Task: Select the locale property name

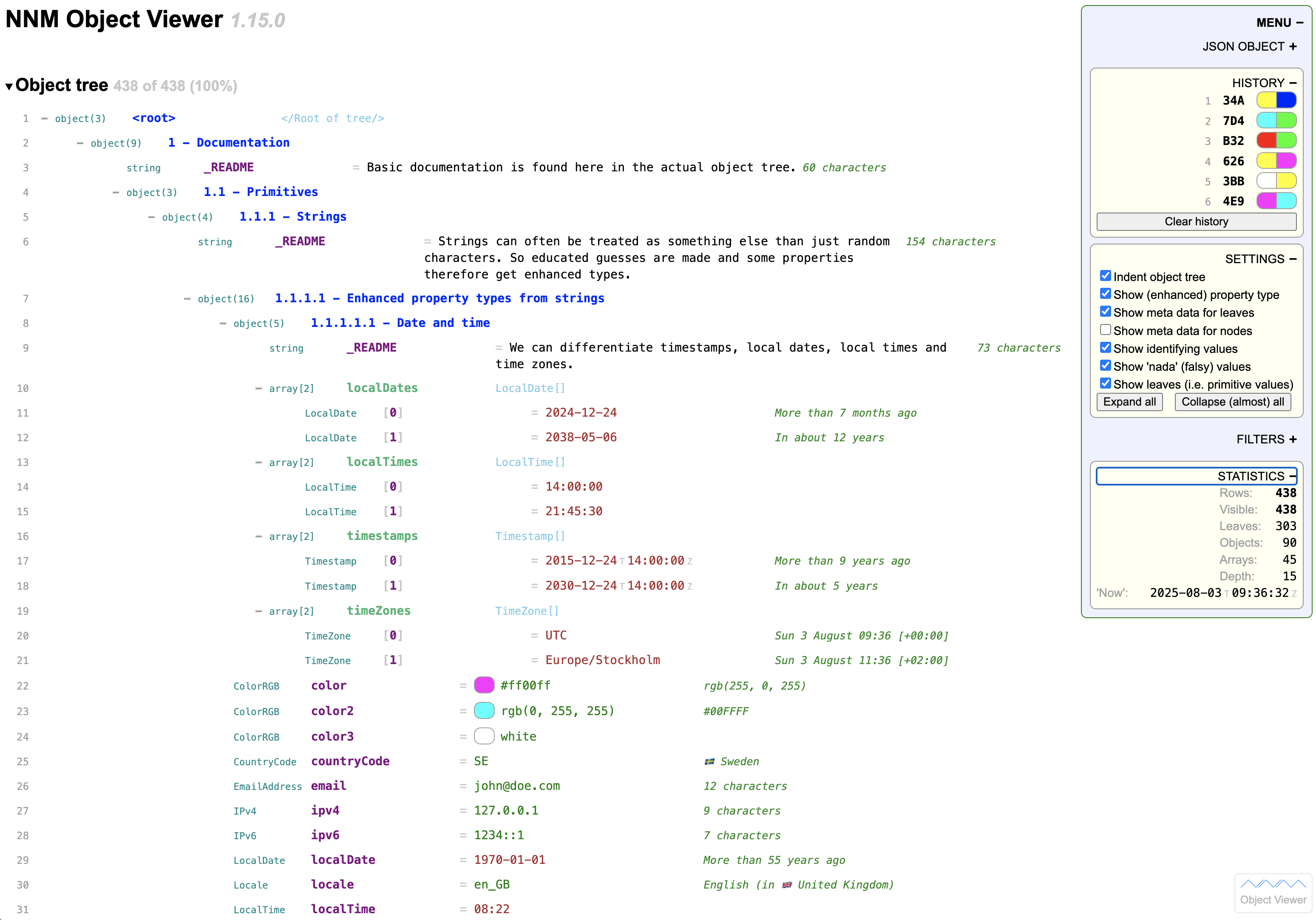Action: tap(332, 884)
